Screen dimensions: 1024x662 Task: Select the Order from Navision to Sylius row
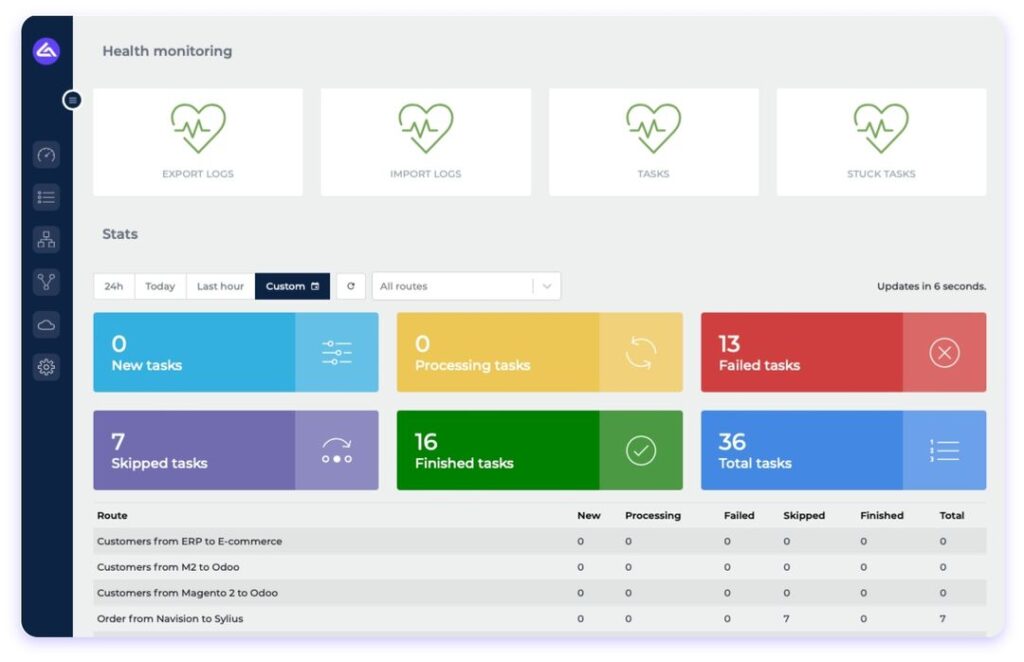point(172,618)
